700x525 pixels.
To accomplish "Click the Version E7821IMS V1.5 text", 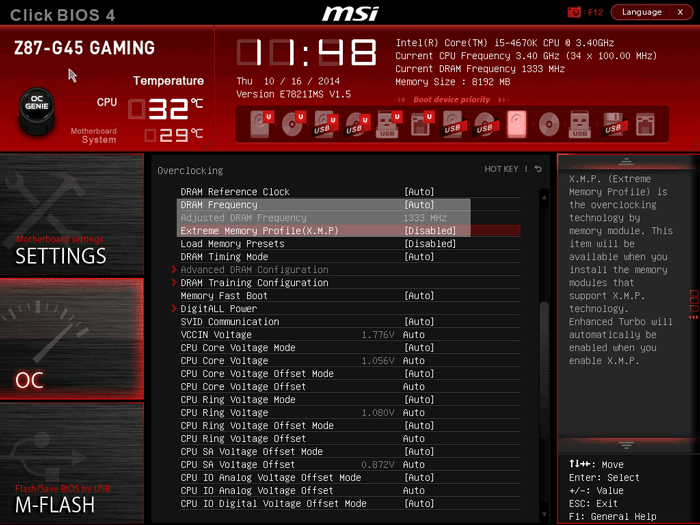I will click(x=293, y=94).
